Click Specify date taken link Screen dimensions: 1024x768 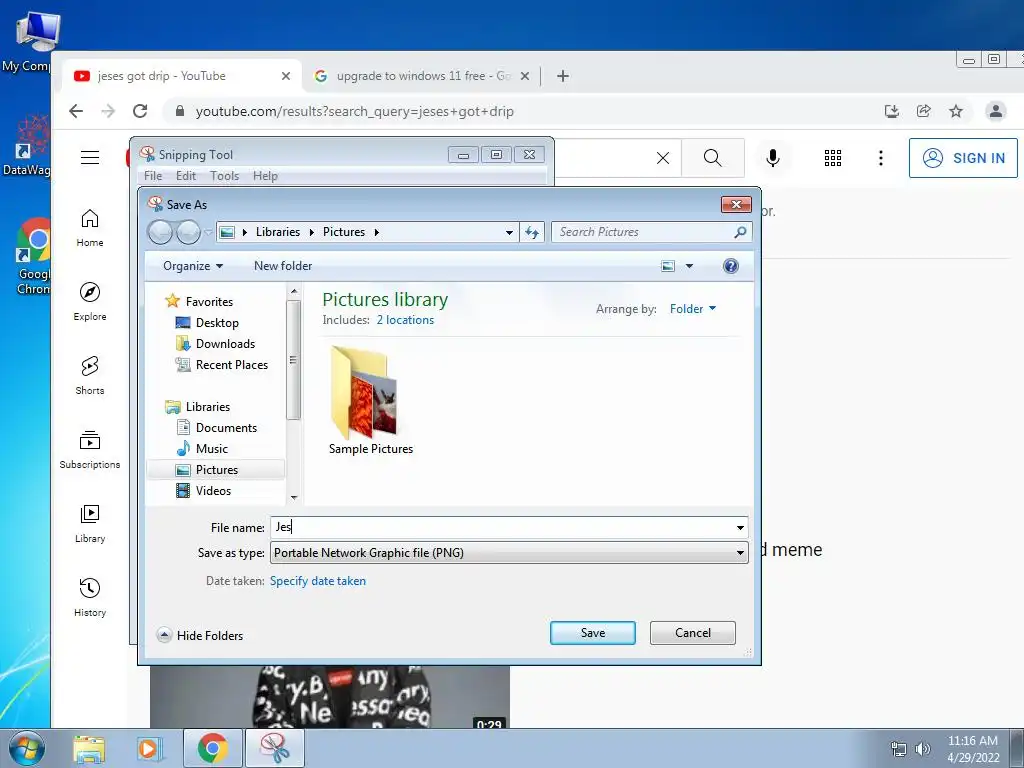point(317,581)
